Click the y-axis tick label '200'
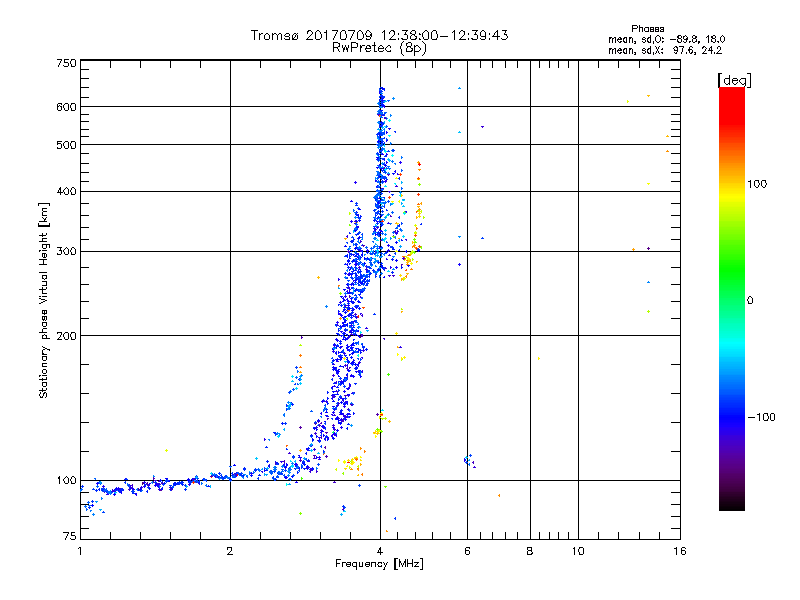Viewport: 800px width, 600px height. coord(66,336)
